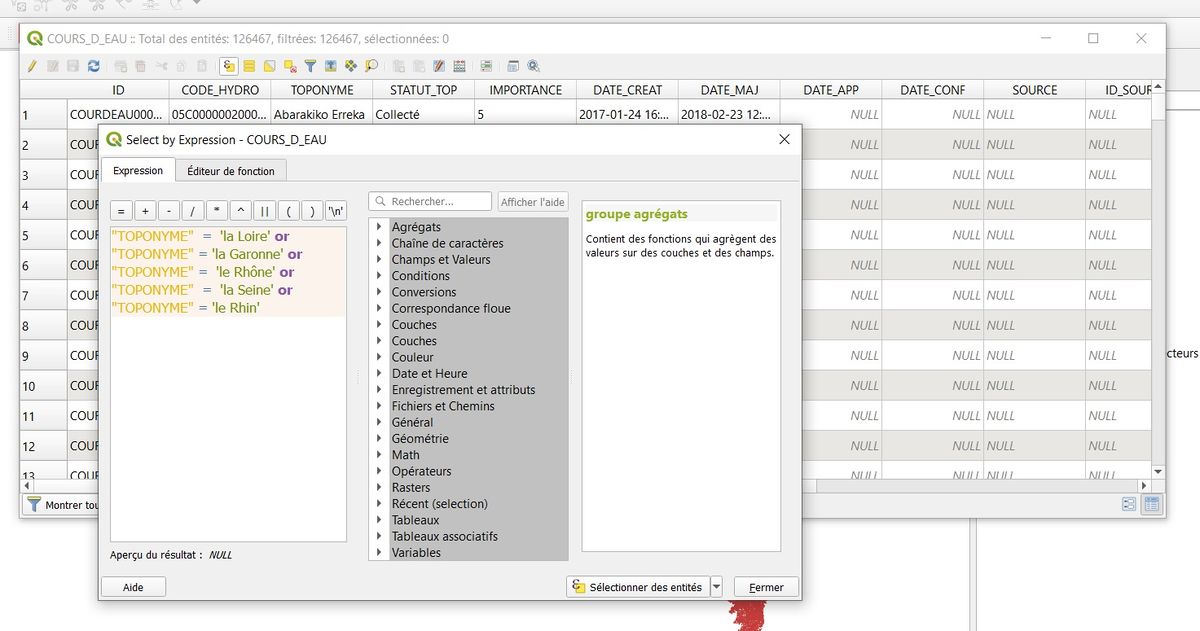This screenshot has width=1200, height=631.
Task: Switch to form view icon
Action: tap(1129, 505)
